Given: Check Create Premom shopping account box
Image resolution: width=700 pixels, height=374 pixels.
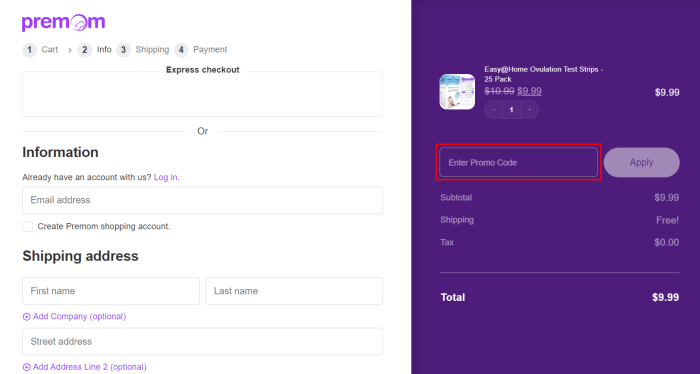Looking at the screenshot, I should 28,226.
